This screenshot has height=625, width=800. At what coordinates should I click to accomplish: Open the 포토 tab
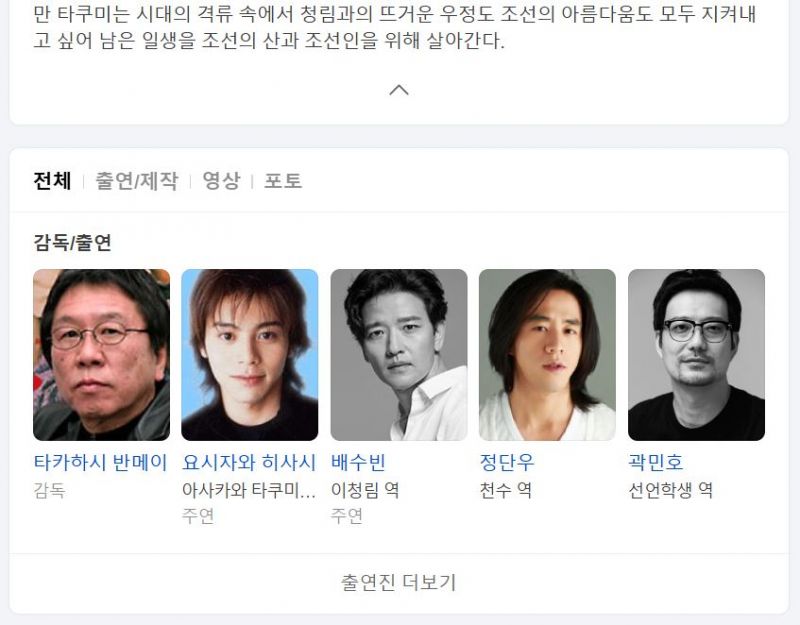coord(283,181)
